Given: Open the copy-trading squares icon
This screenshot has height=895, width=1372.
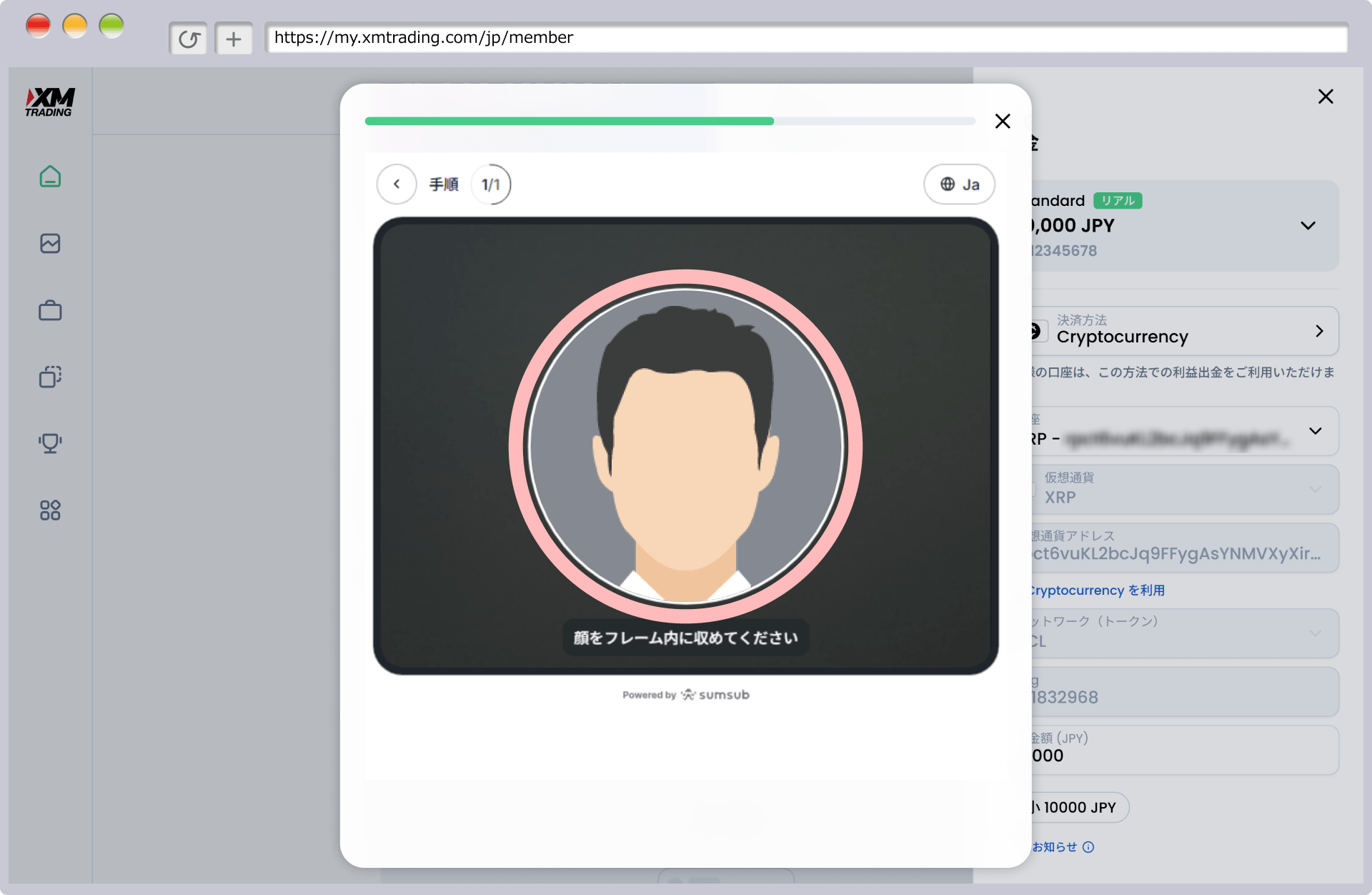Looking at the screenshot, I should point(50,377).
